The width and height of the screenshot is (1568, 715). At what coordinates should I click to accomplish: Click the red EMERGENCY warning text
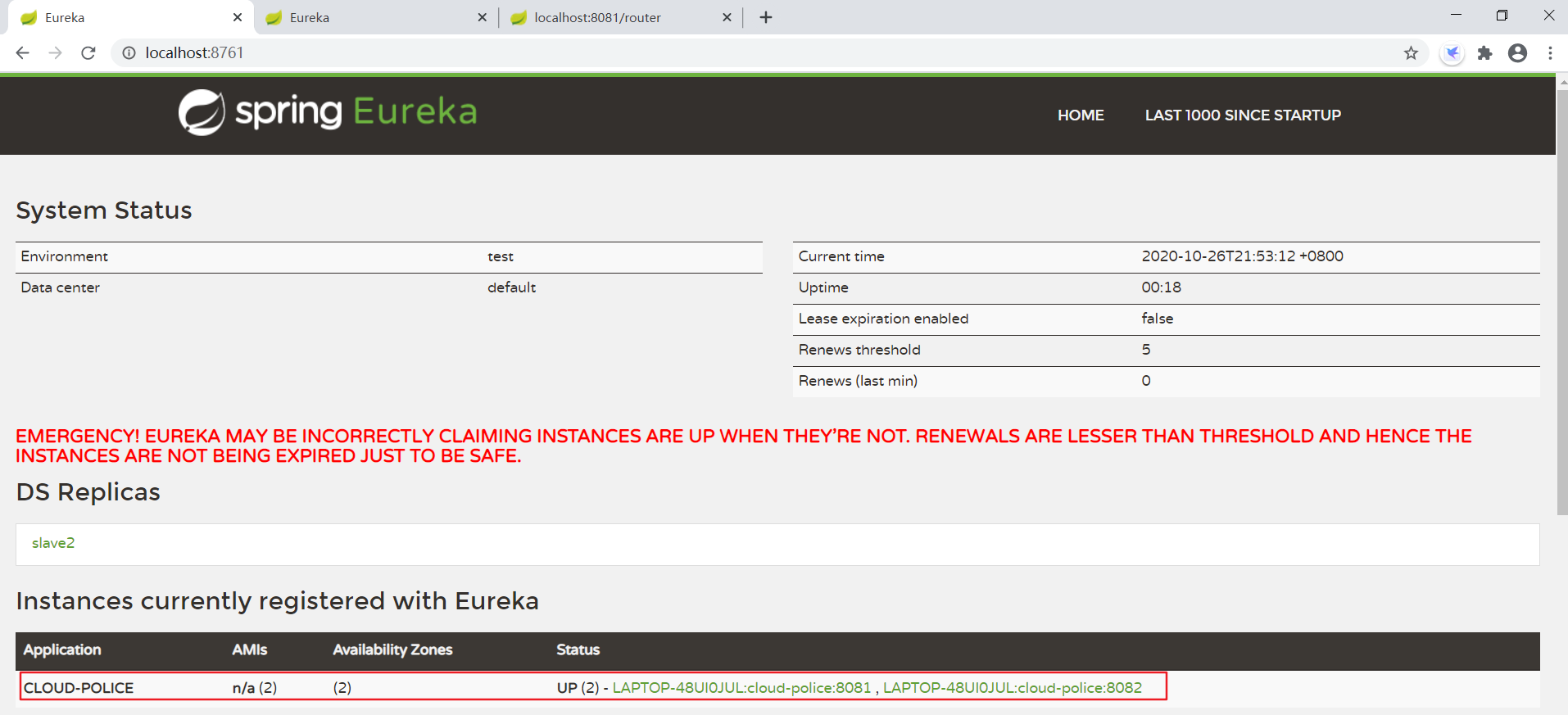click(x=743, y=446)
